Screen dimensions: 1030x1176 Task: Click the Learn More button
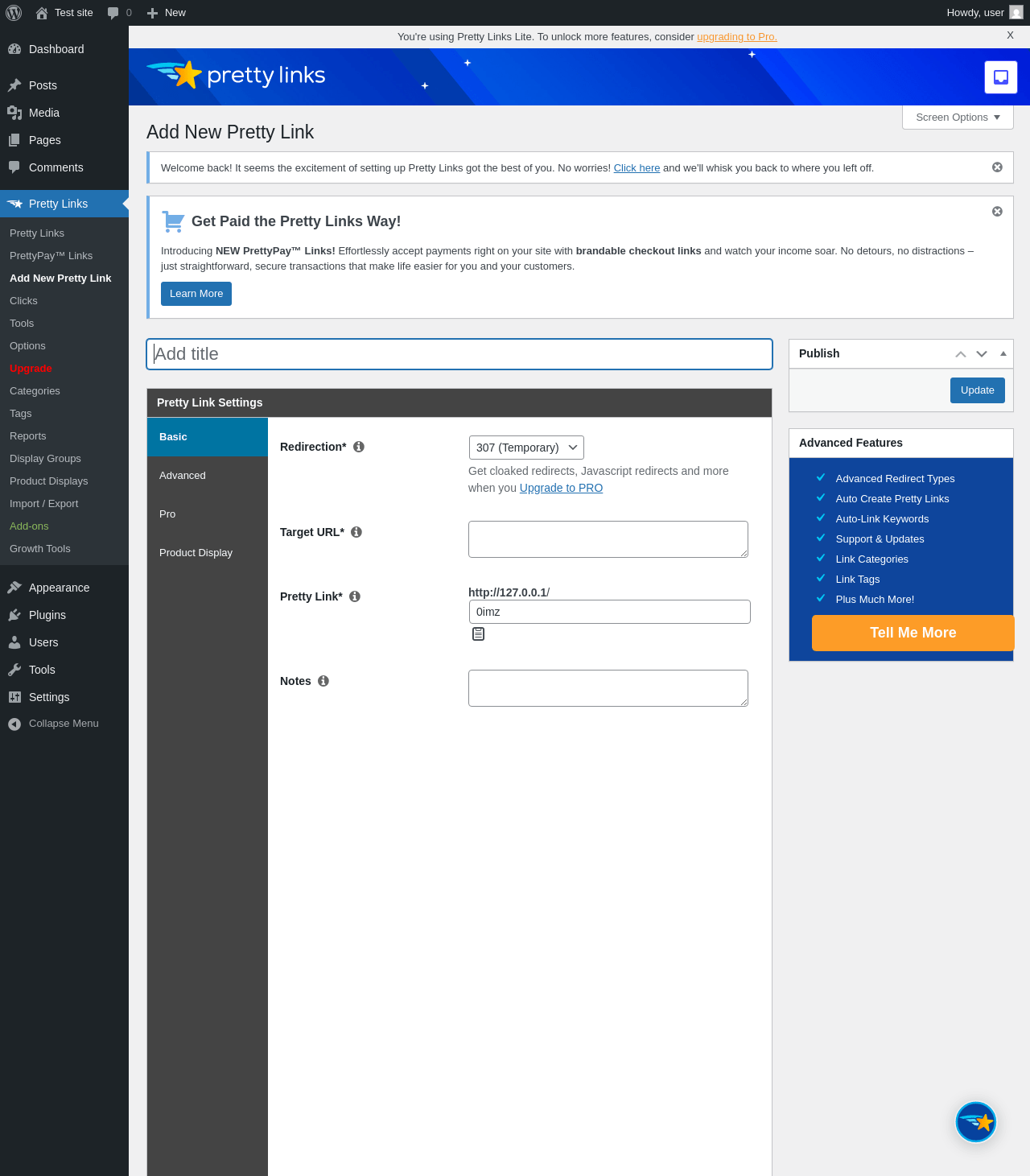coord(196,294)
